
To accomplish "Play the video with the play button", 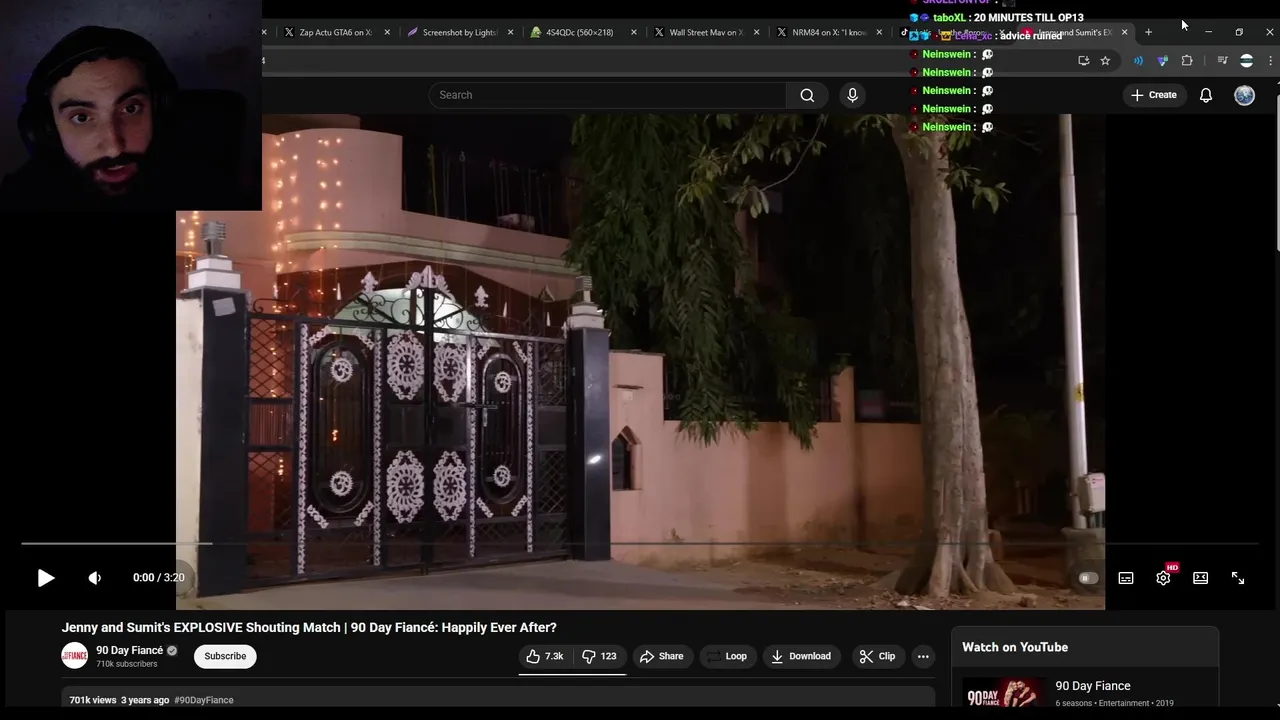I will tap(46, 578).
